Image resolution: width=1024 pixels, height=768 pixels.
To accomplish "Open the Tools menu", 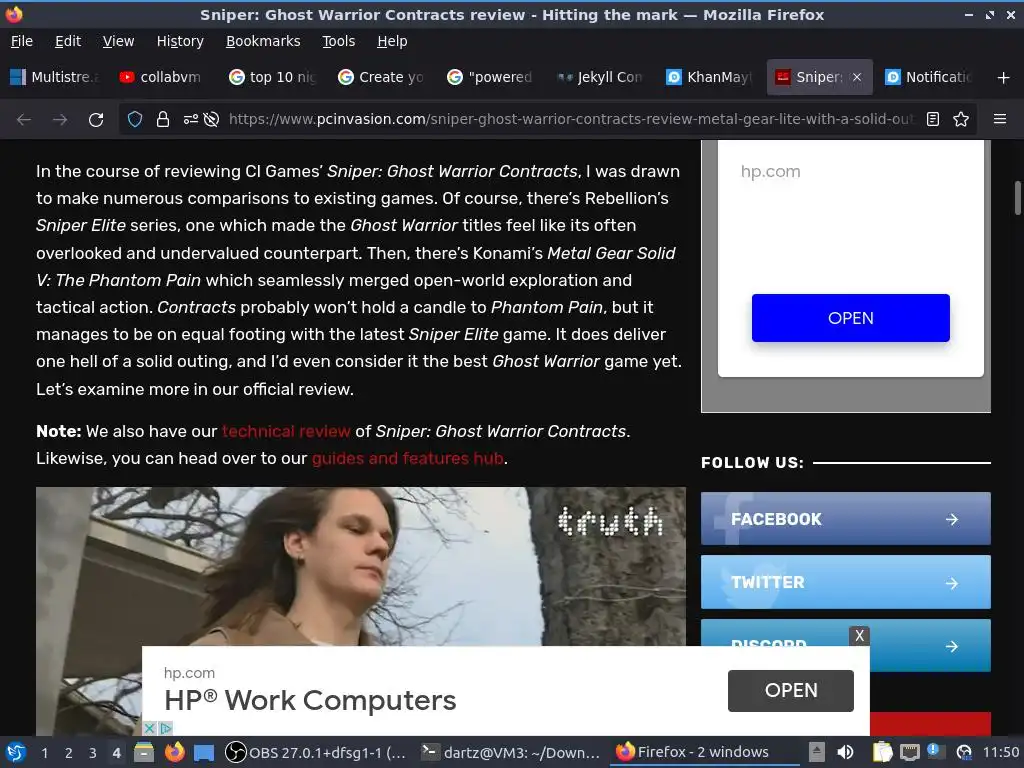I will pos(338,41).
